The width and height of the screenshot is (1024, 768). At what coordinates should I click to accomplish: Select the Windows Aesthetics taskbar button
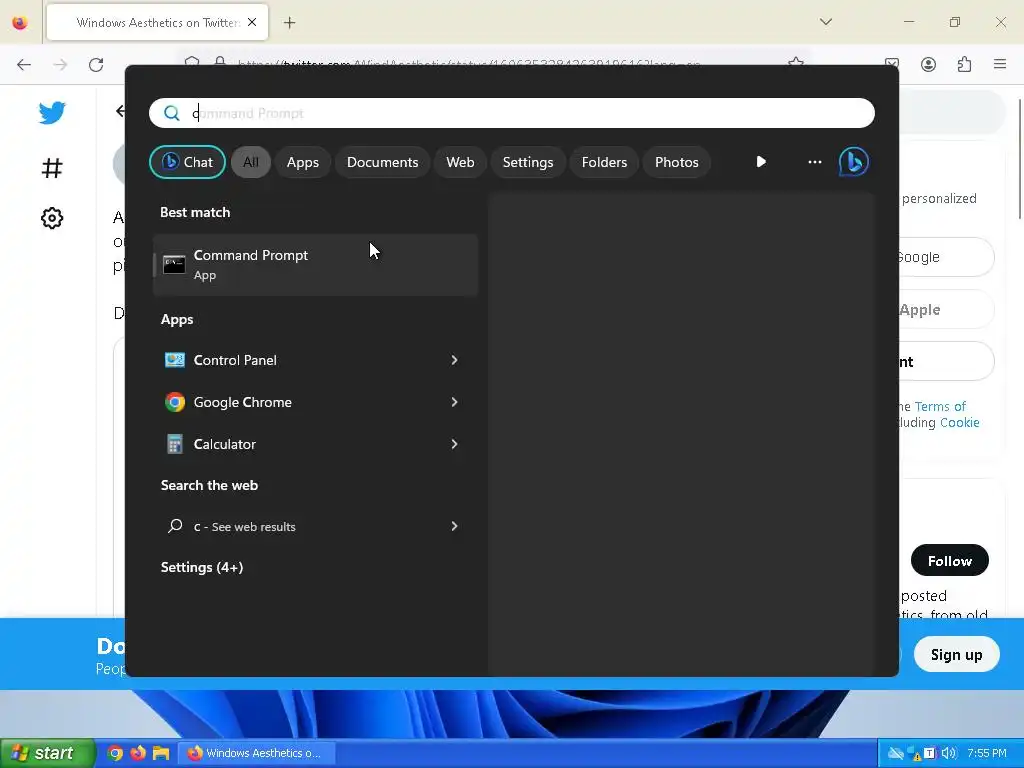coord(257,753)
